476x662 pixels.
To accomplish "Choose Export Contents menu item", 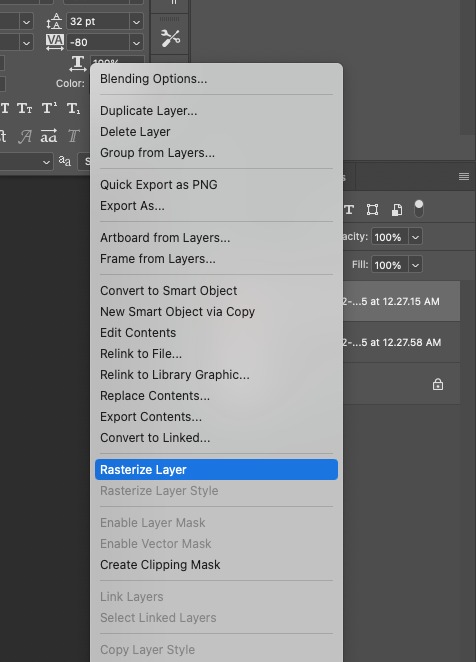I will [216, 417].
